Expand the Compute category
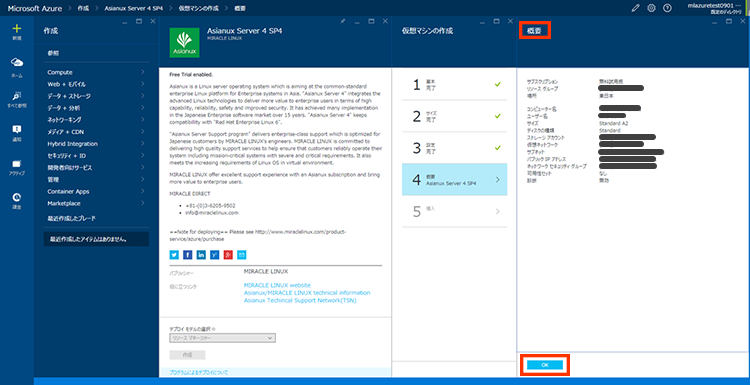The height and width of the screenshot is (385, 750). [96, 72]
